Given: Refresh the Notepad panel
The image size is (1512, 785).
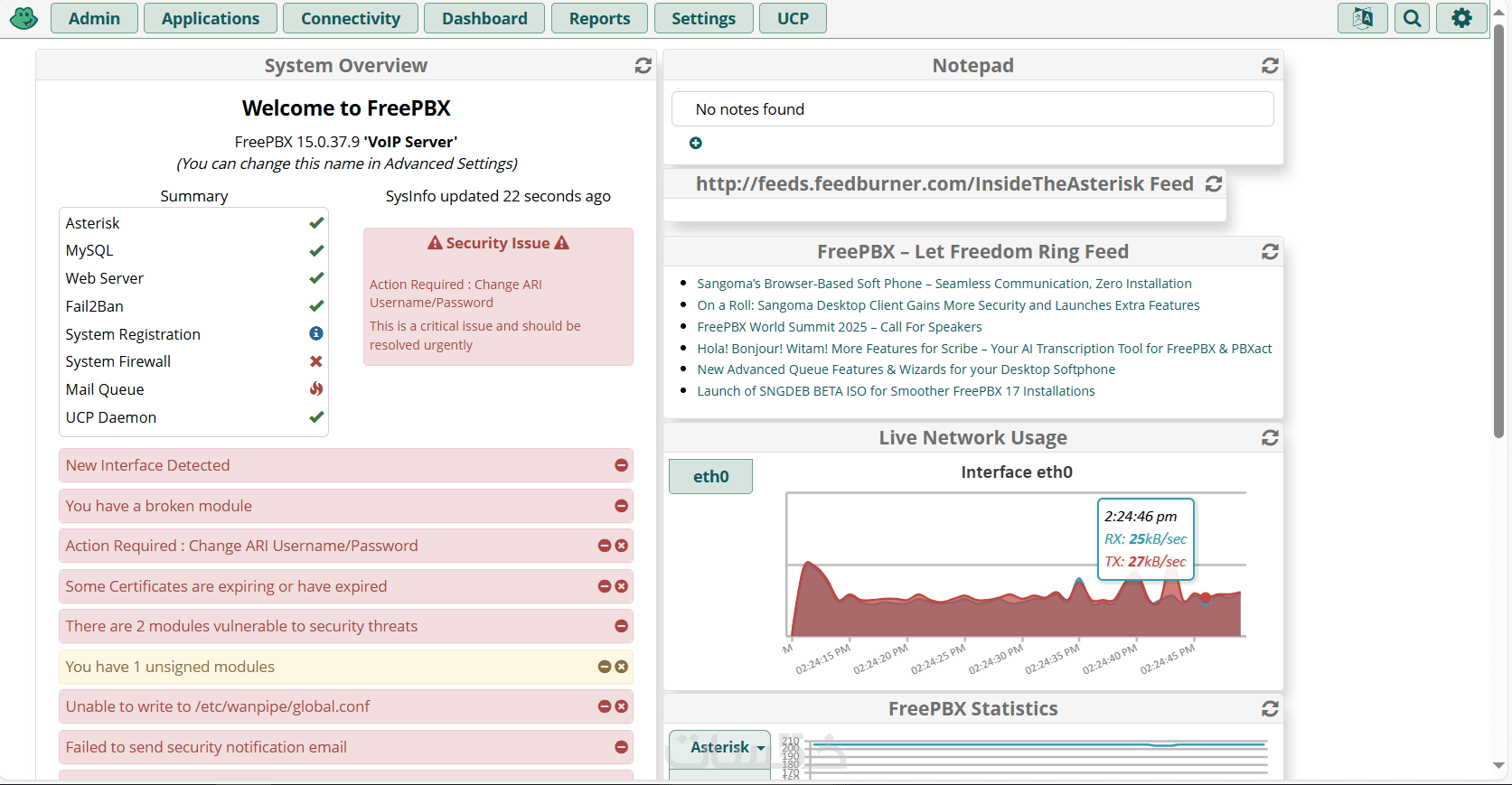Looking at the screenshot, I should tap(1270, 66).
